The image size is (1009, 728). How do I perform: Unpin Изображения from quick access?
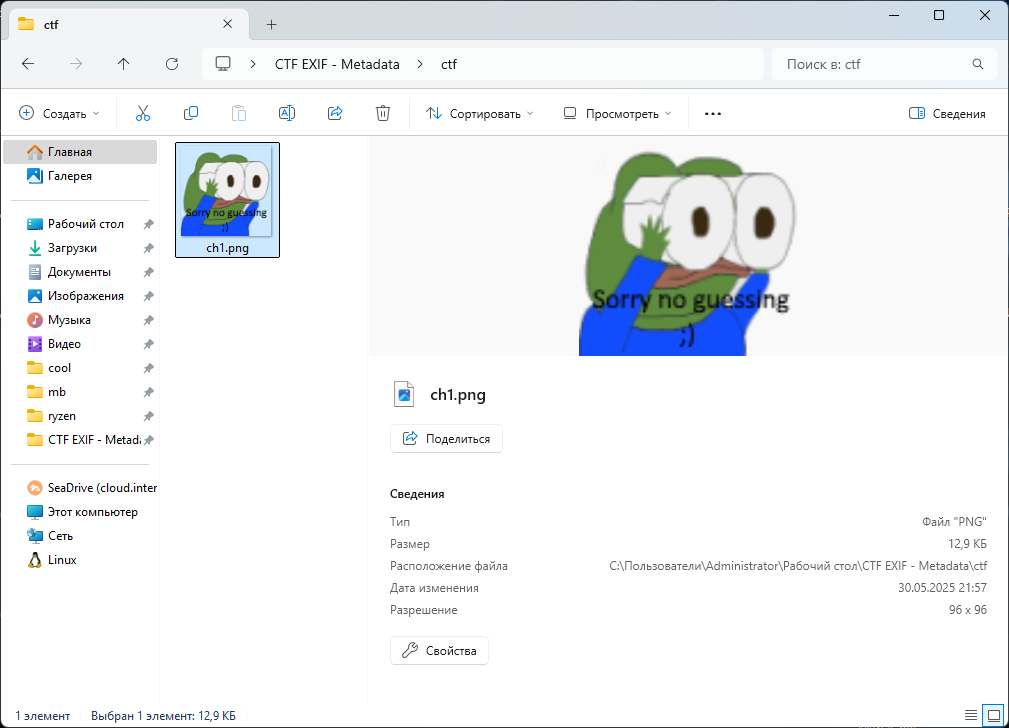tap(149, 296)
